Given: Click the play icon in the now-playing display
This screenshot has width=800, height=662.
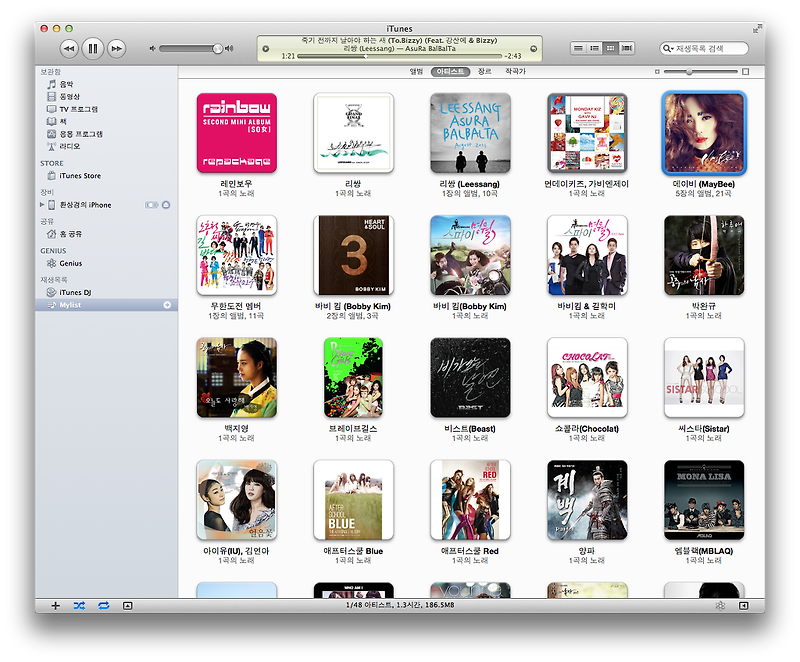Looking at the screenshot, I should (x=265, y=49).
